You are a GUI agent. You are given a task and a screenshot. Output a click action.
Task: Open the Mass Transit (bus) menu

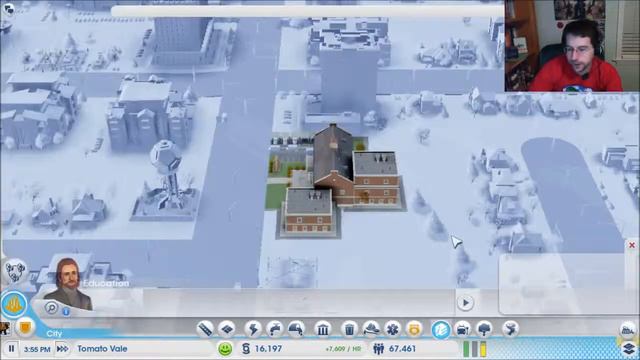[x=462, y=329]
